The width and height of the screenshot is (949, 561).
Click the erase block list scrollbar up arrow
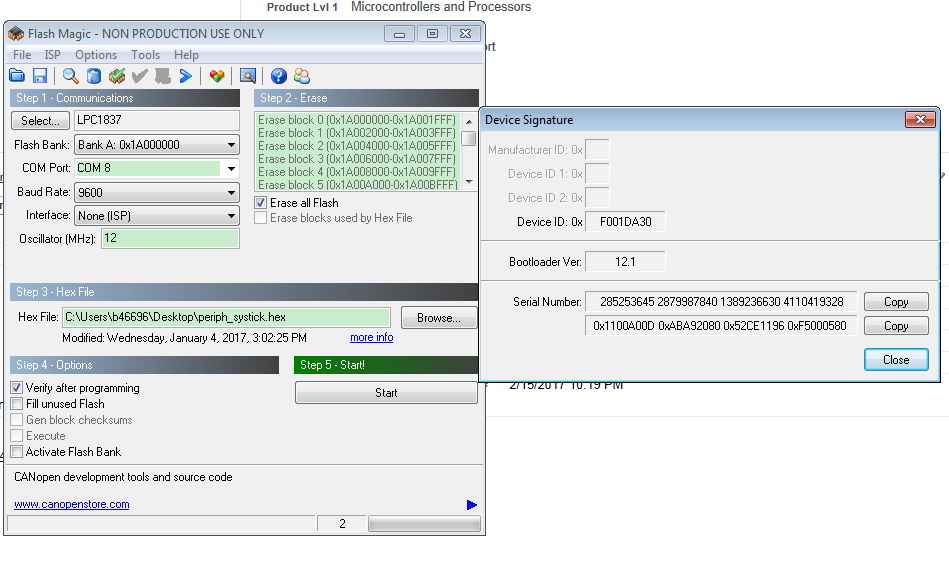[x=469, y=122]
